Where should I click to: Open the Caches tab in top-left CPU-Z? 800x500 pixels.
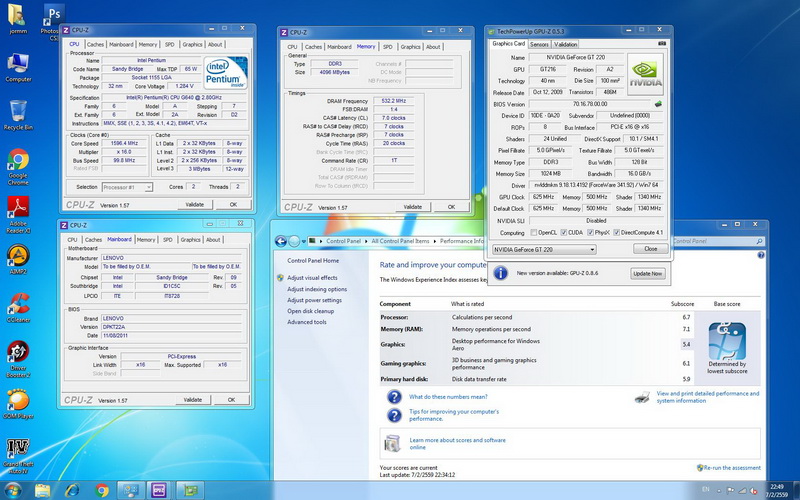coord(95,44)
